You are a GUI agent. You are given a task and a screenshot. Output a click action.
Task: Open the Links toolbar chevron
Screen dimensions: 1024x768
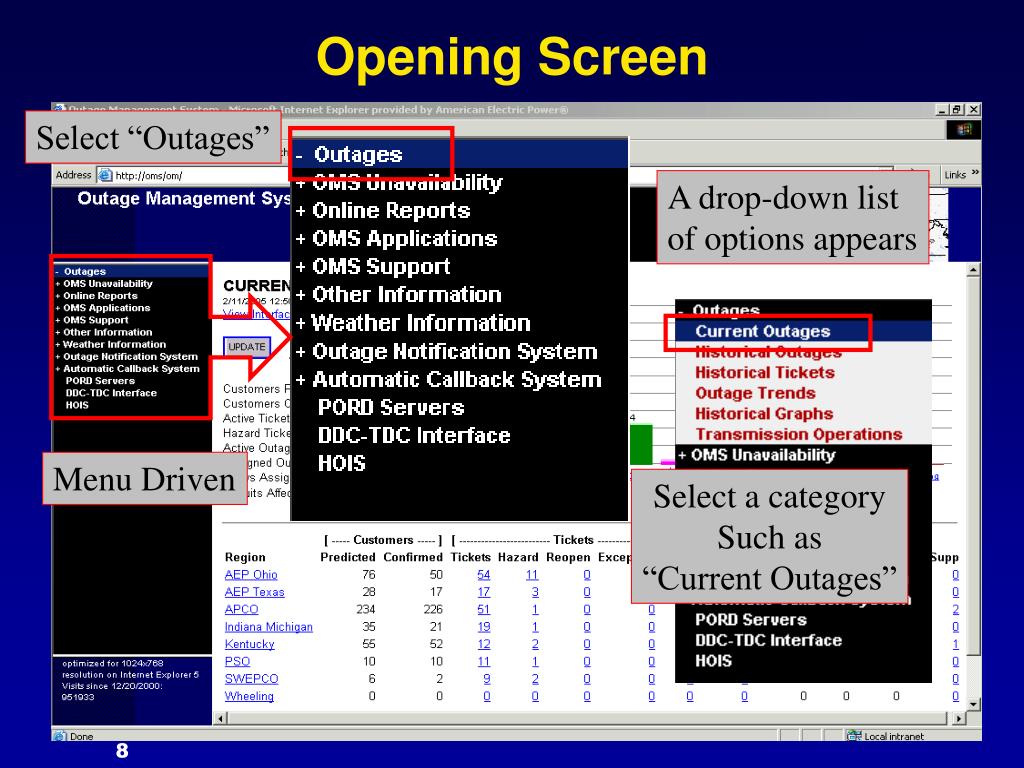click(974, 173)
